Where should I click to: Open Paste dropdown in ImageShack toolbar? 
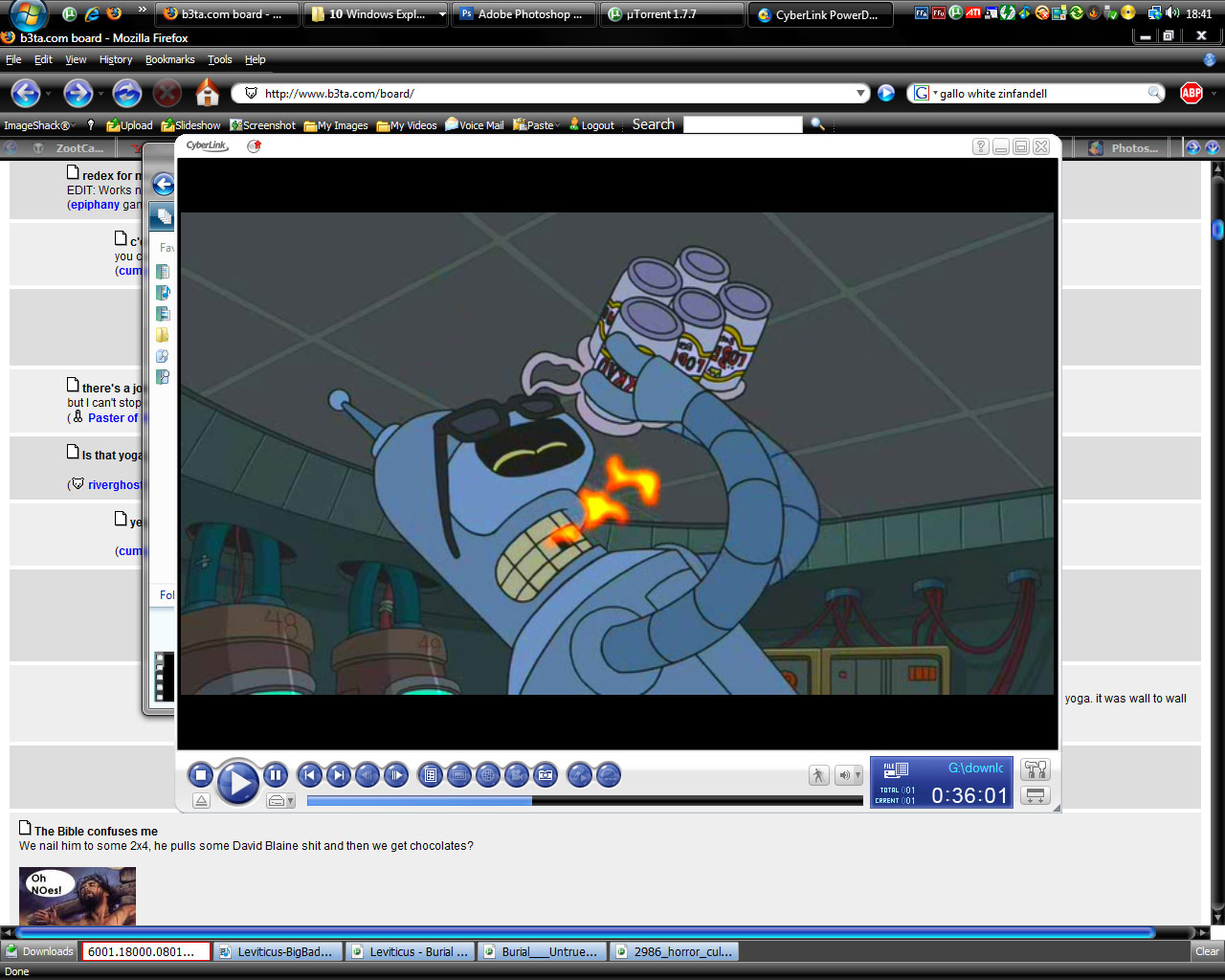point(537,125)
